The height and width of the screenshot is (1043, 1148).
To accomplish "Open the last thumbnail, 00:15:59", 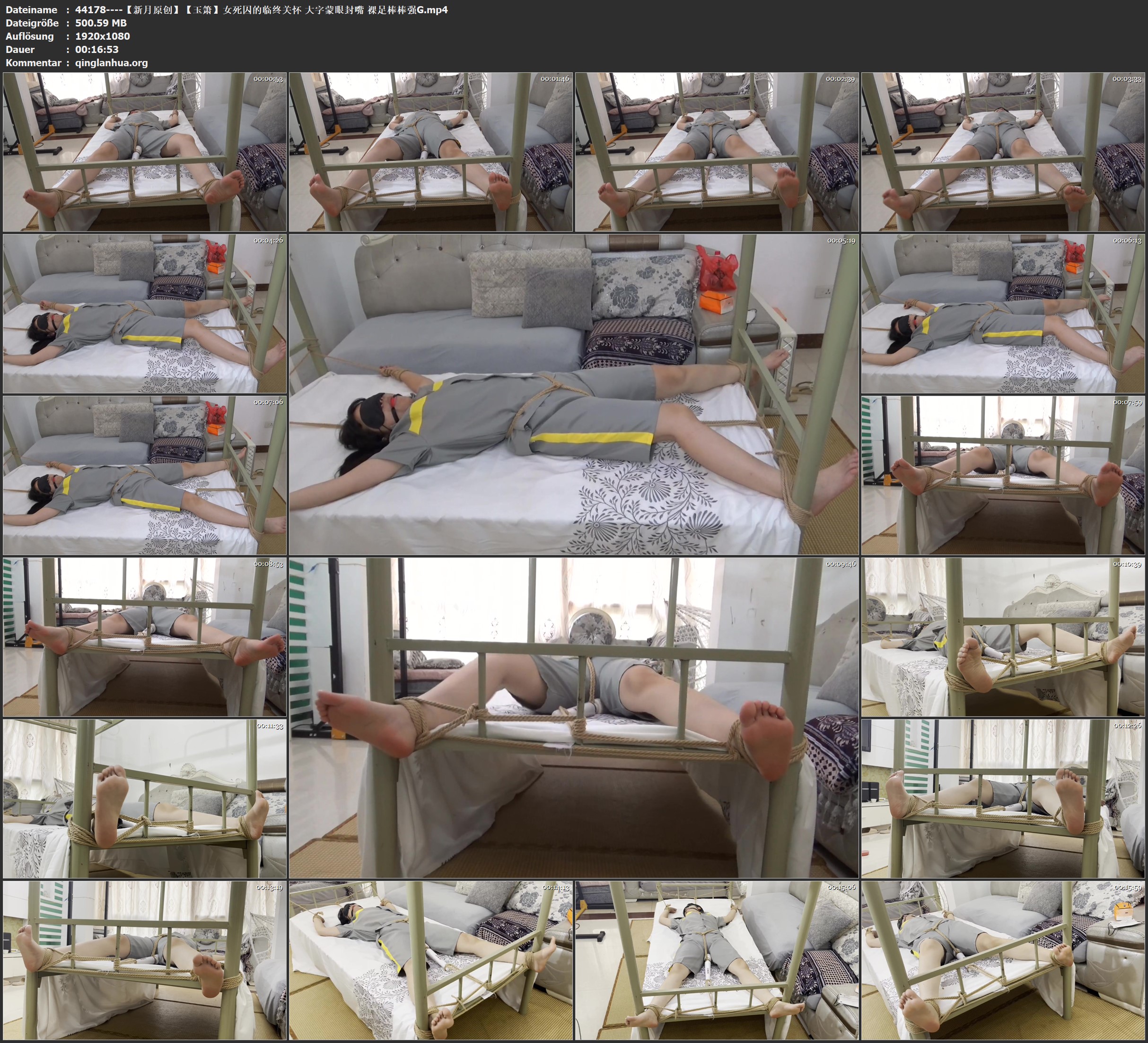I will tap(1003, 960).
